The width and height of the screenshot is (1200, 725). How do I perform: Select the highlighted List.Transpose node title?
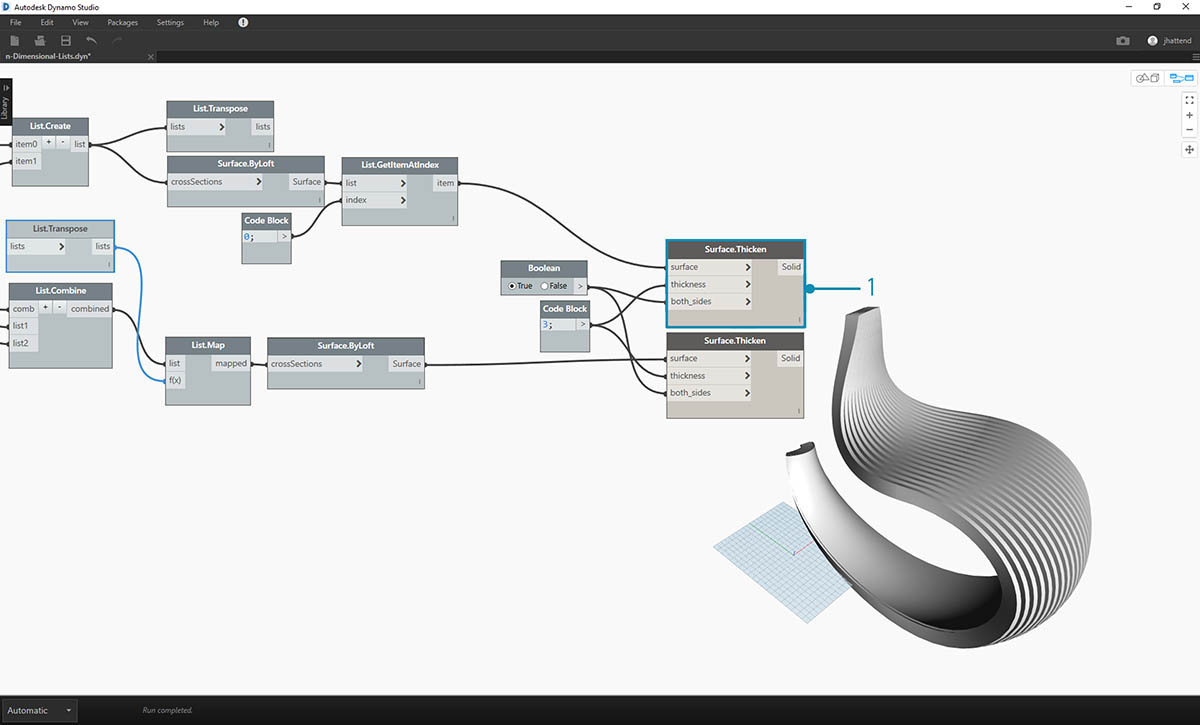click(60, 229)
